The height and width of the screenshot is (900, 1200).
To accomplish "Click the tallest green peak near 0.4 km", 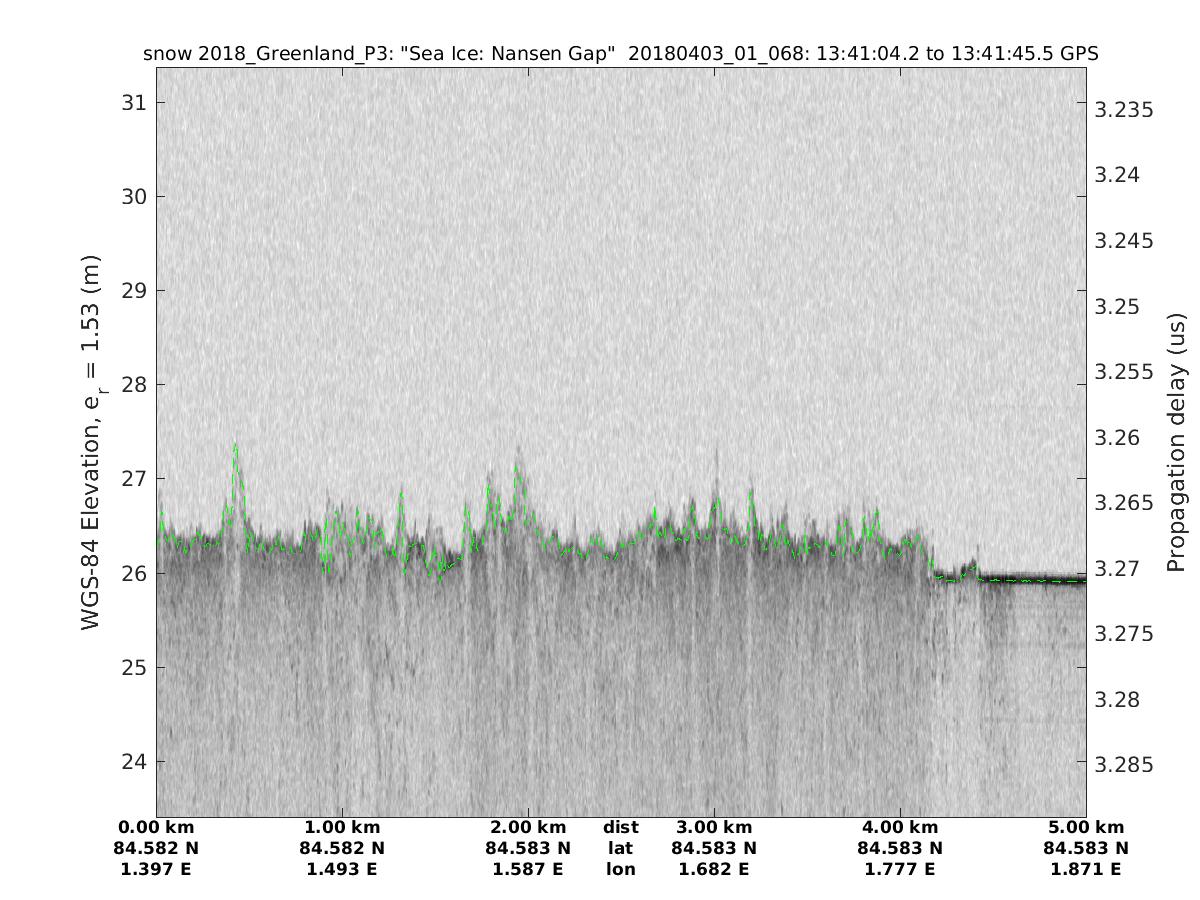I will (x=235, y=446).
